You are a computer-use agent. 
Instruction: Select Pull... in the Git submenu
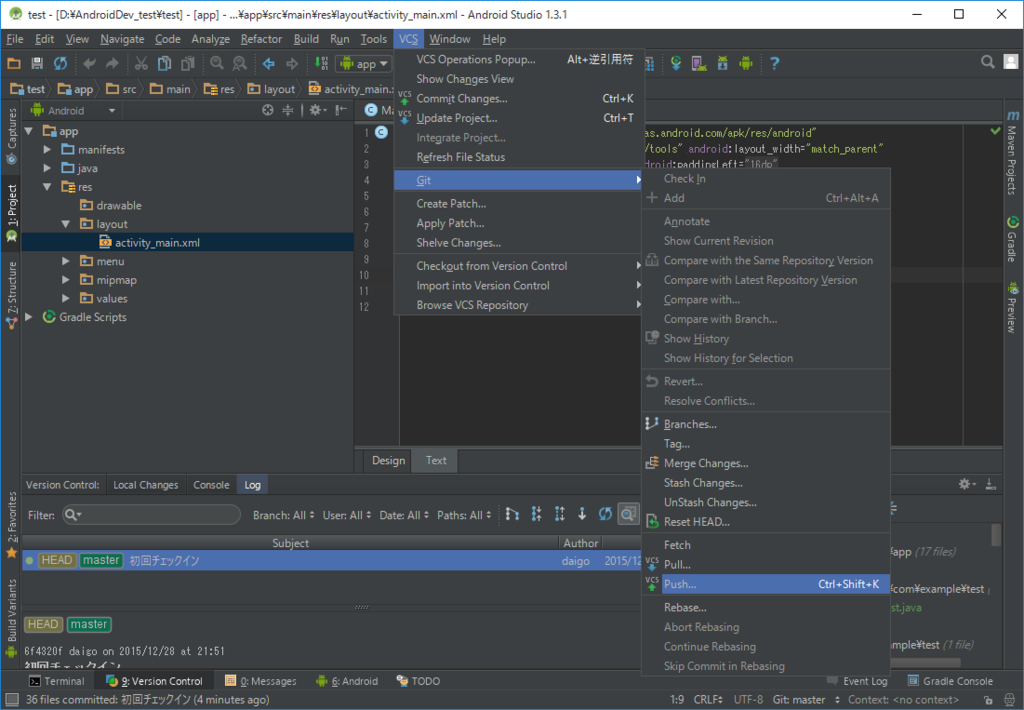click(766, 565)
